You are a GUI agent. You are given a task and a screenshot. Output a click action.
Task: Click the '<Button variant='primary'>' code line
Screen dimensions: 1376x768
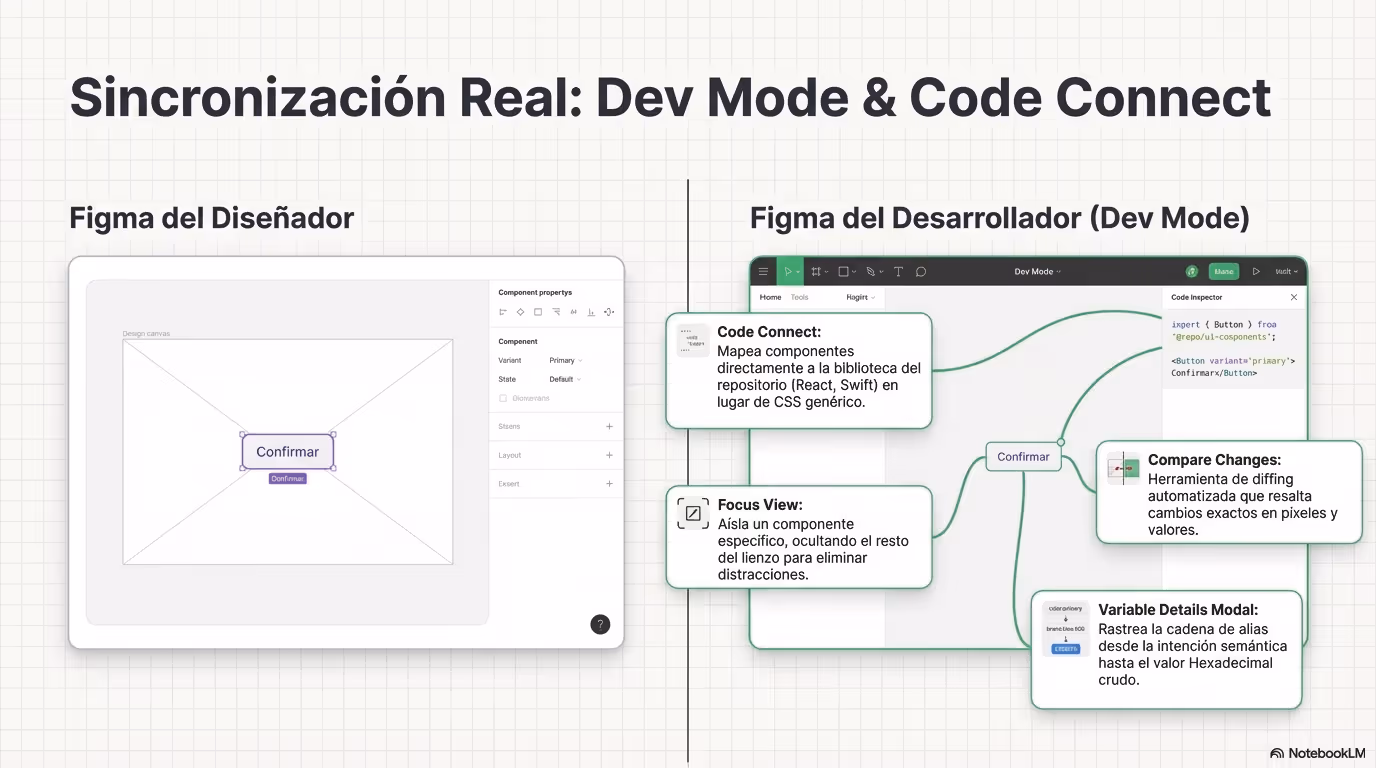pyautogui.click(x=1234, y=360)
